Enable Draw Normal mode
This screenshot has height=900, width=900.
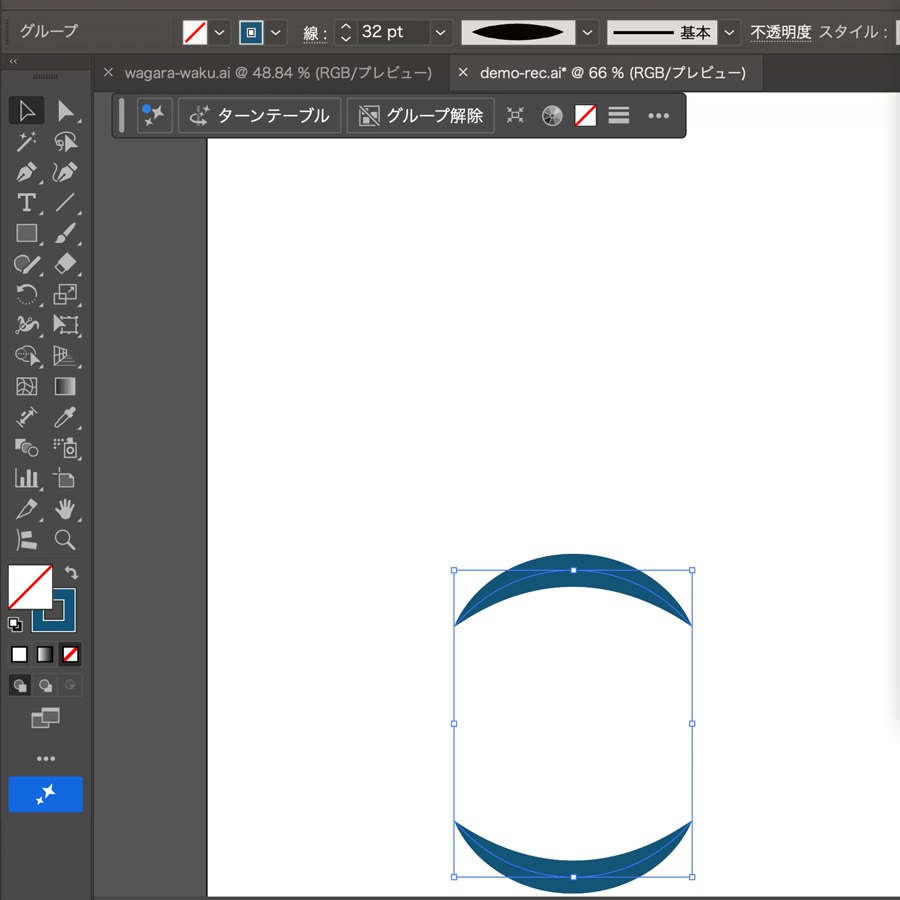20,685
